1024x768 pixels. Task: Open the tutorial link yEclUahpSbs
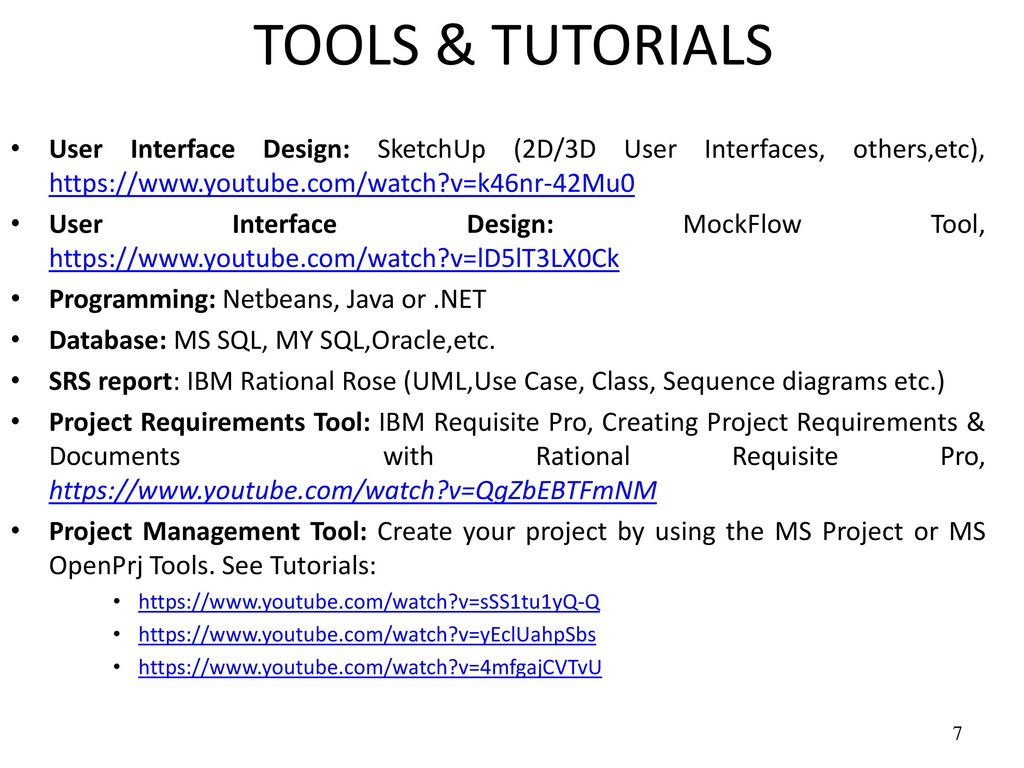367,634
